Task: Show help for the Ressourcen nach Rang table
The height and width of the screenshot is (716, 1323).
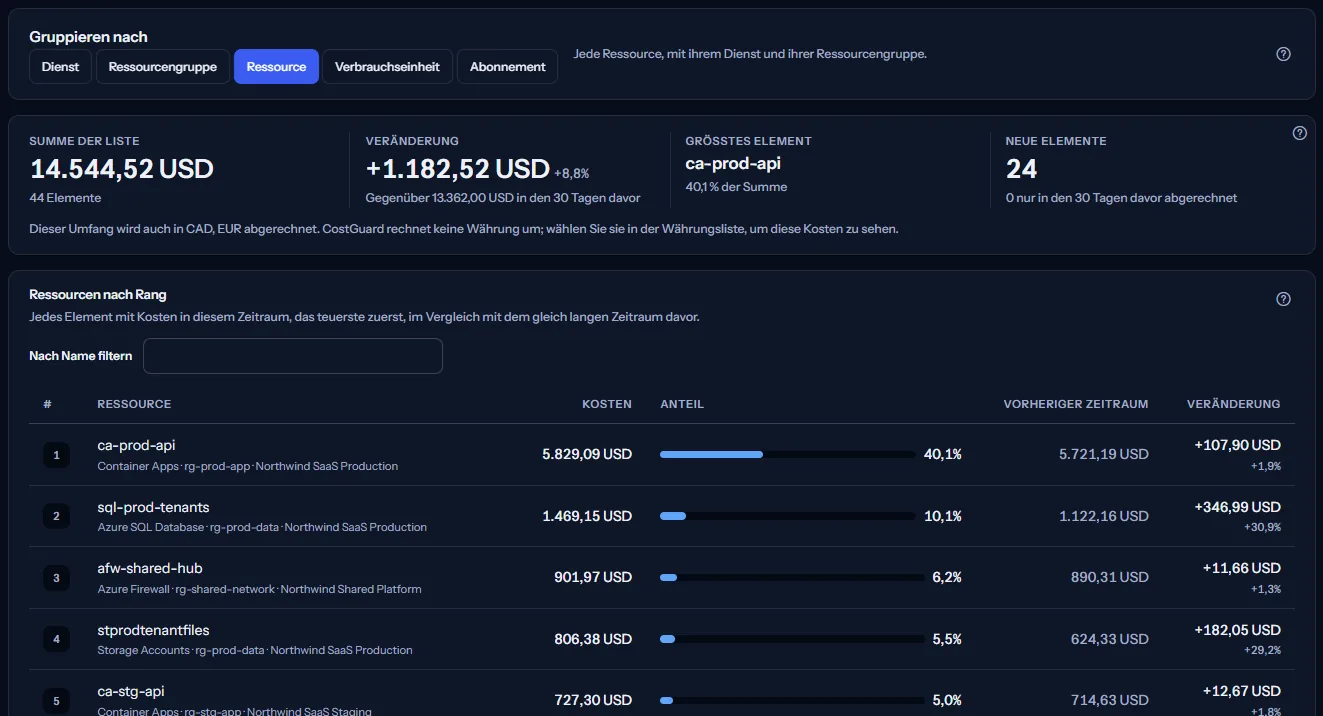Action: (x=1284, y=299)
